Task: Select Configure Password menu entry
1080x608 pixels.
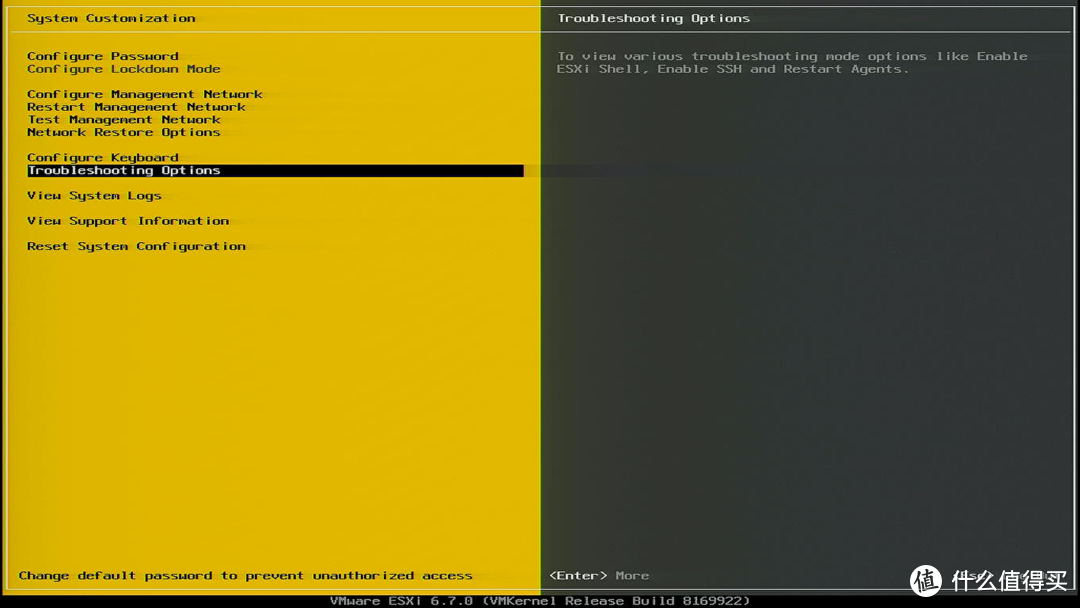Action: 103,56
